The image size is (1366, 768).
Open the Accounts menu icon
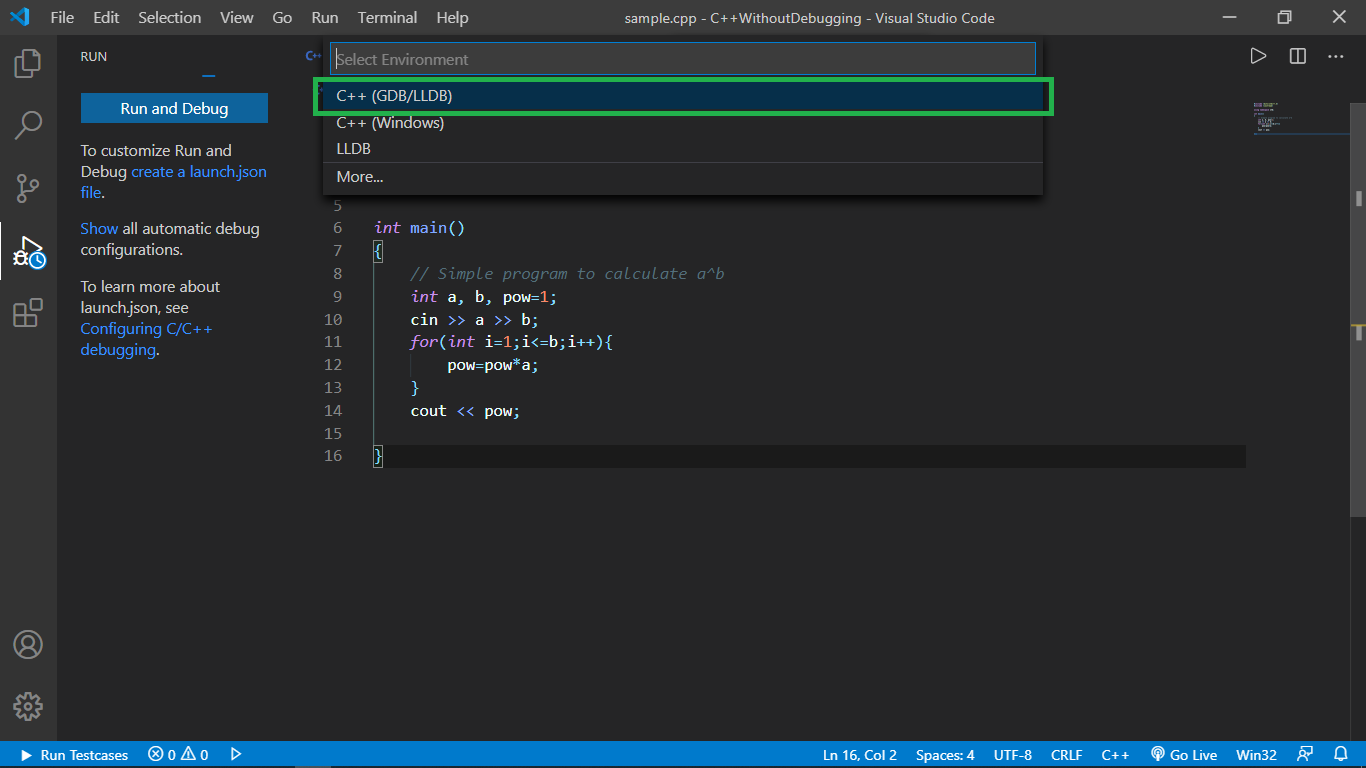[x=28, y=645]
